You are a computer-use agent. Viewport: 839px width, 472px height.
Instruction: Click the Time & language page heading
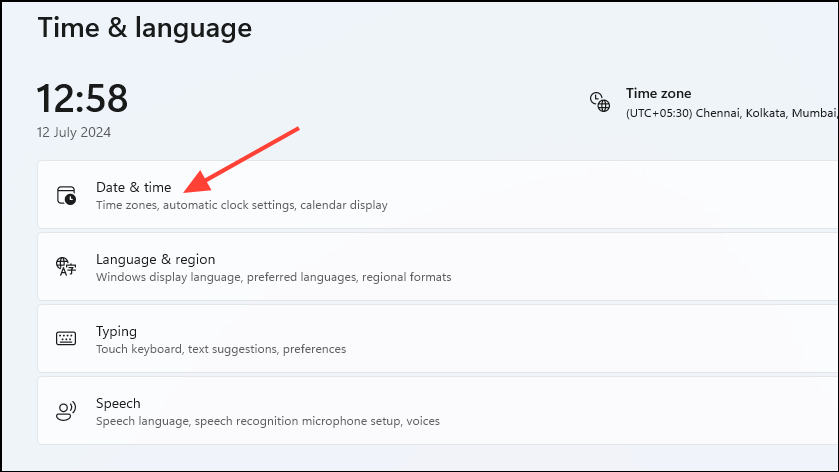144,27
